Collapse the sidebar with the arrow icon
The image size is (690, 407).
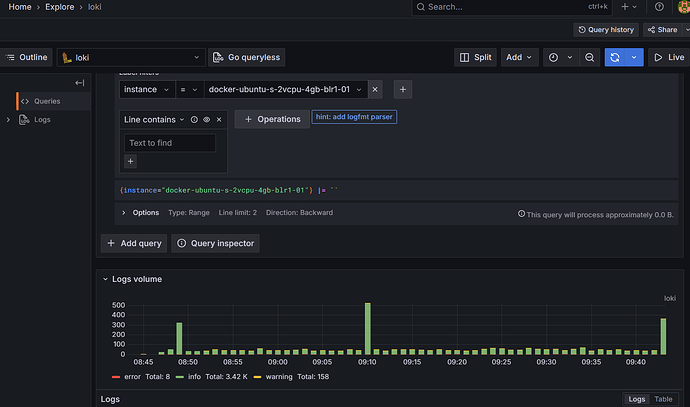(x=80, y=83)
